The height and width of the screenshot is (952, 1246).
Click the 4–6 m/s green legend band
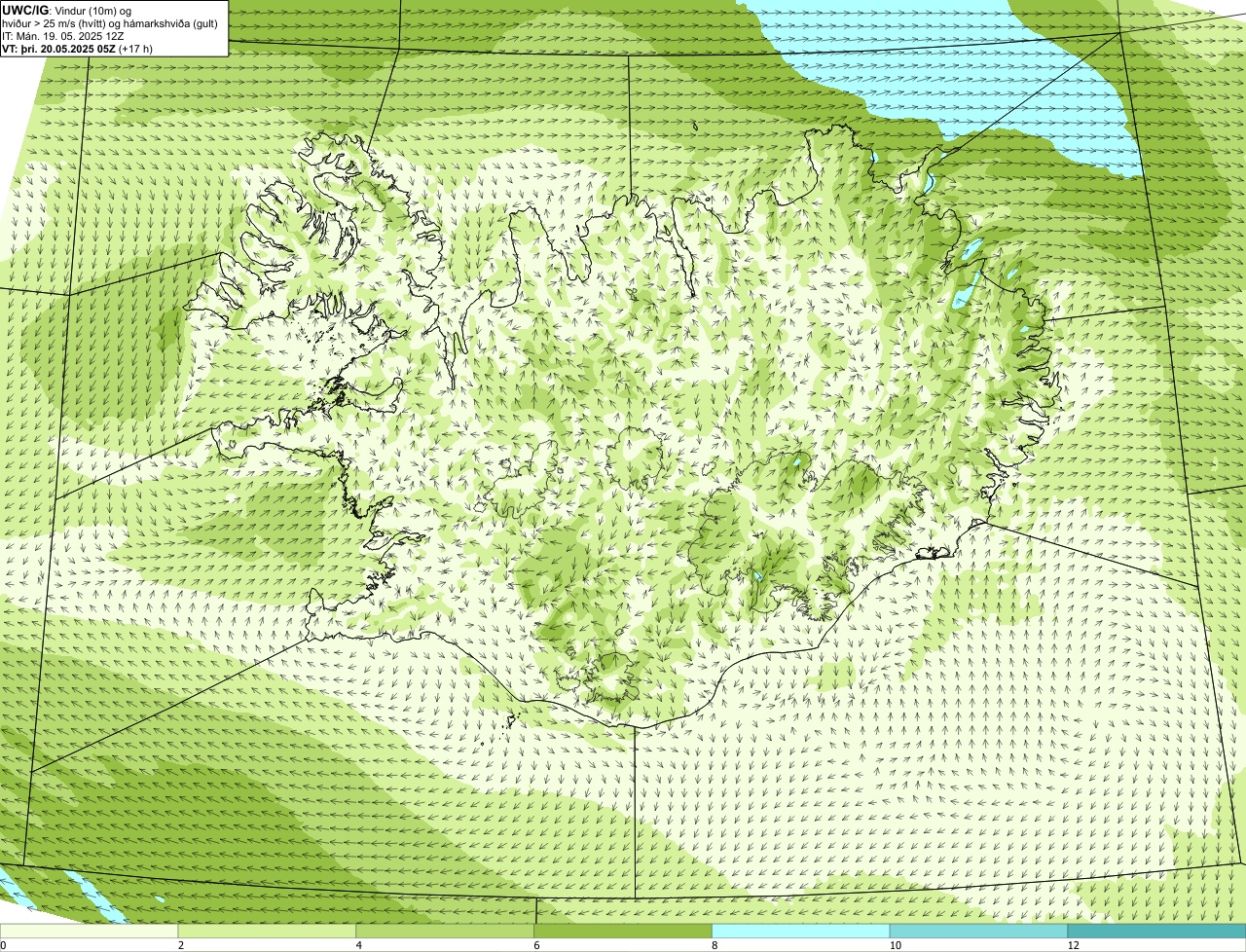446,932
